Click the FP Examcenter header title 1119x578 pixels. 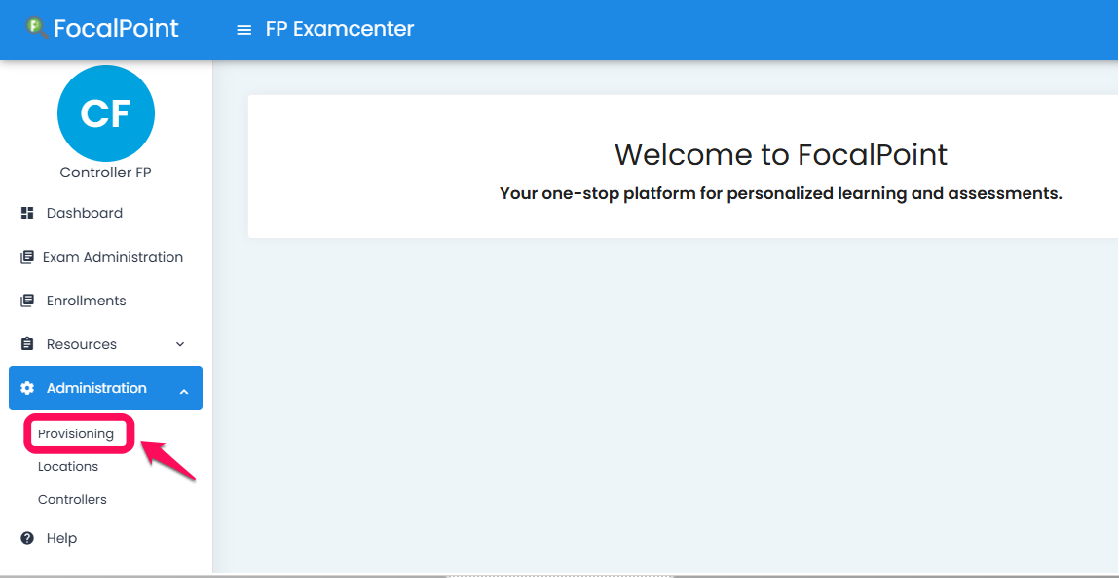pos(340,29)
